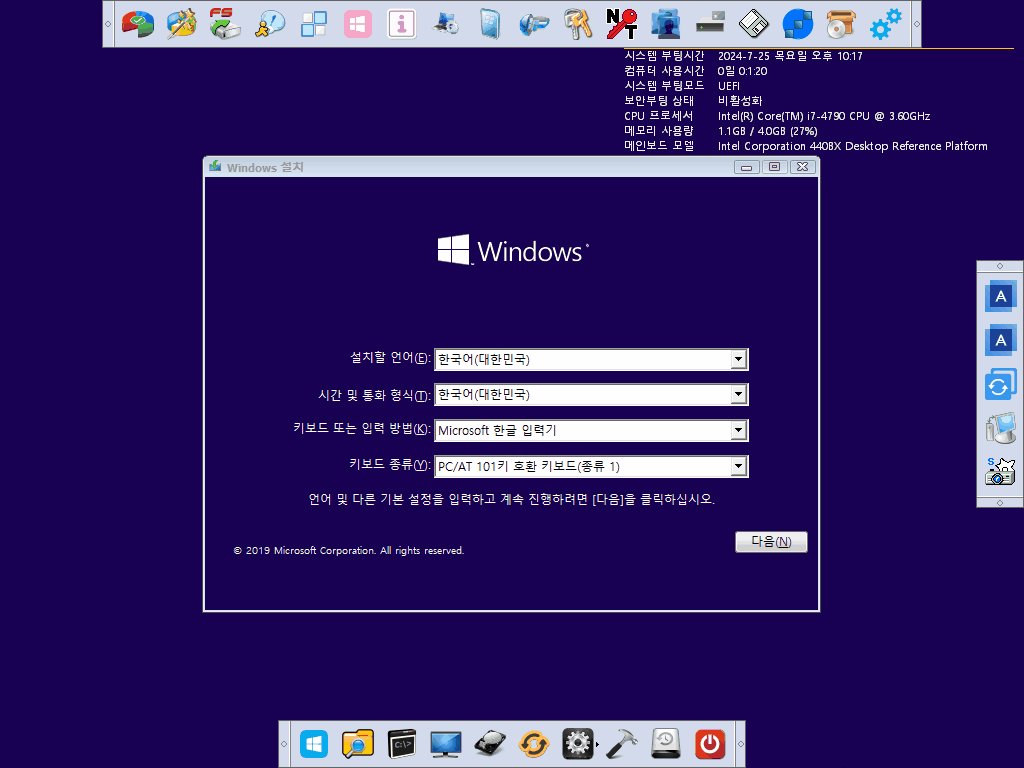Image resolution: width=1024 pixels, height=768 pixels.
Task: Maximize the Windows 설치 window
Action: (775, 167)
